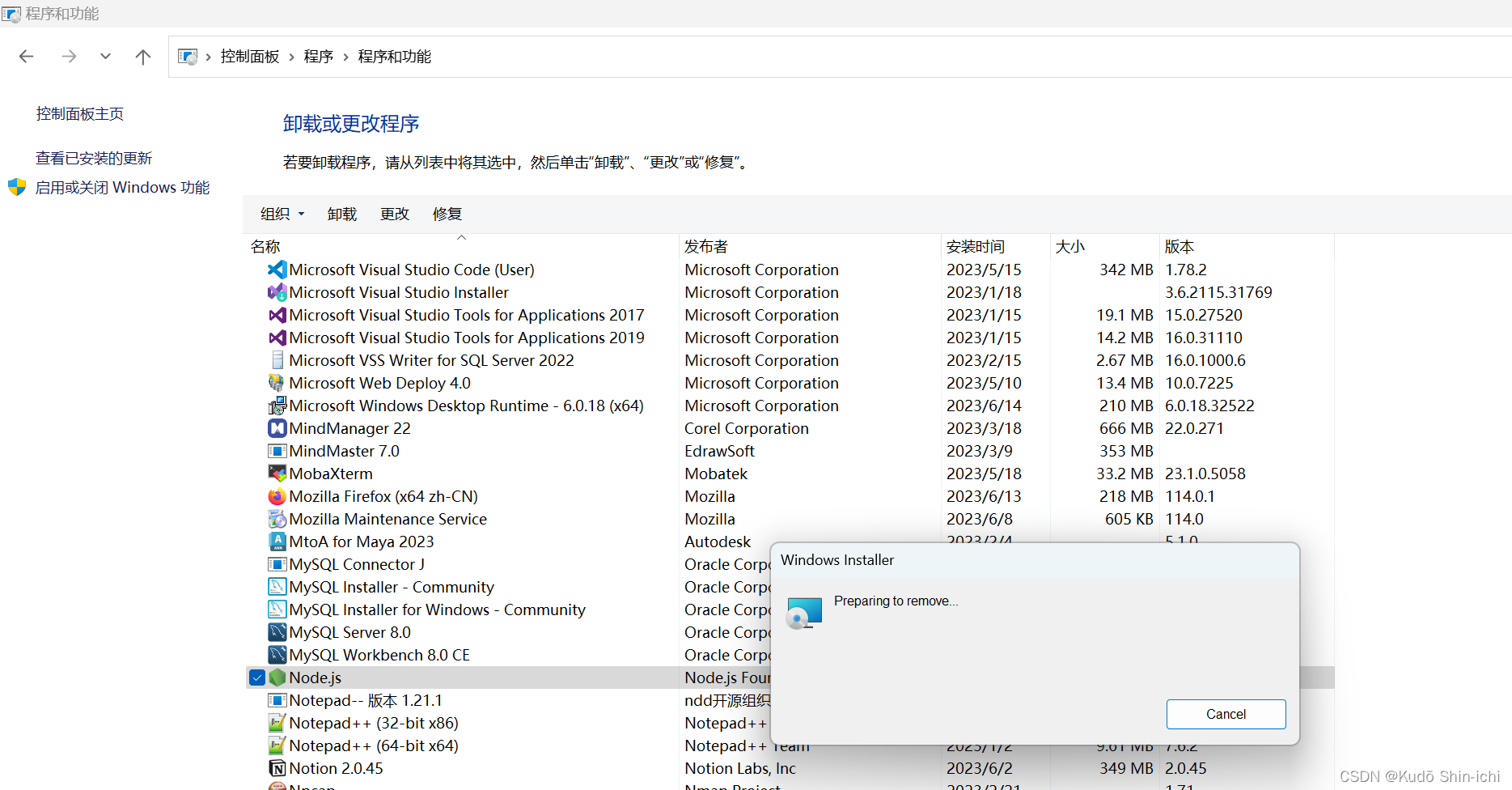Cancel the Windows Installer removal
The height and width of the screenshot is (790, 1512).
coord(1226,714)
